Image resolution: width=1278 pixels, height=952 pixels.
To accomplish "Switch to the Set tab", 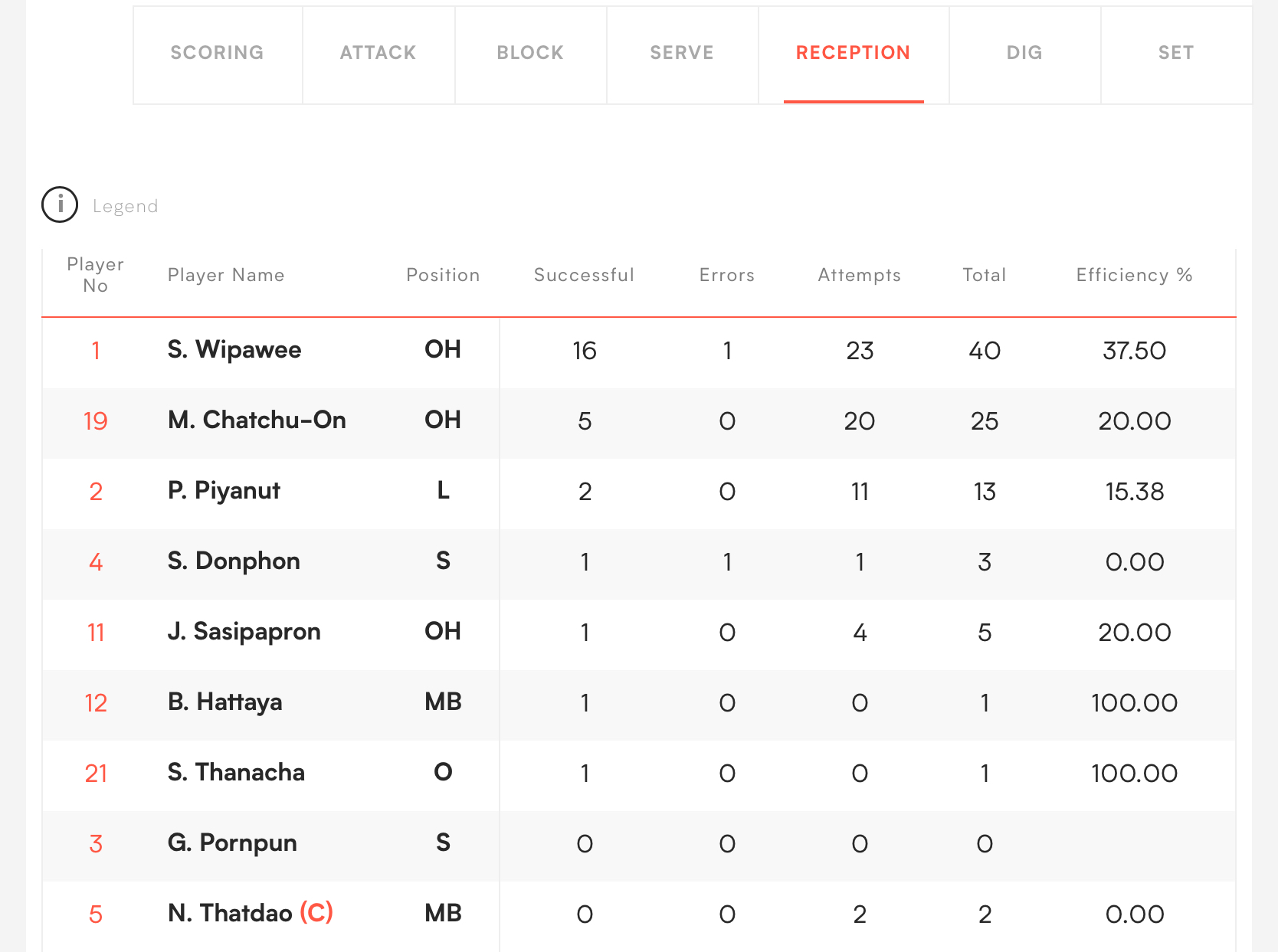I will pyautogui.click(x=1176, y=53).
